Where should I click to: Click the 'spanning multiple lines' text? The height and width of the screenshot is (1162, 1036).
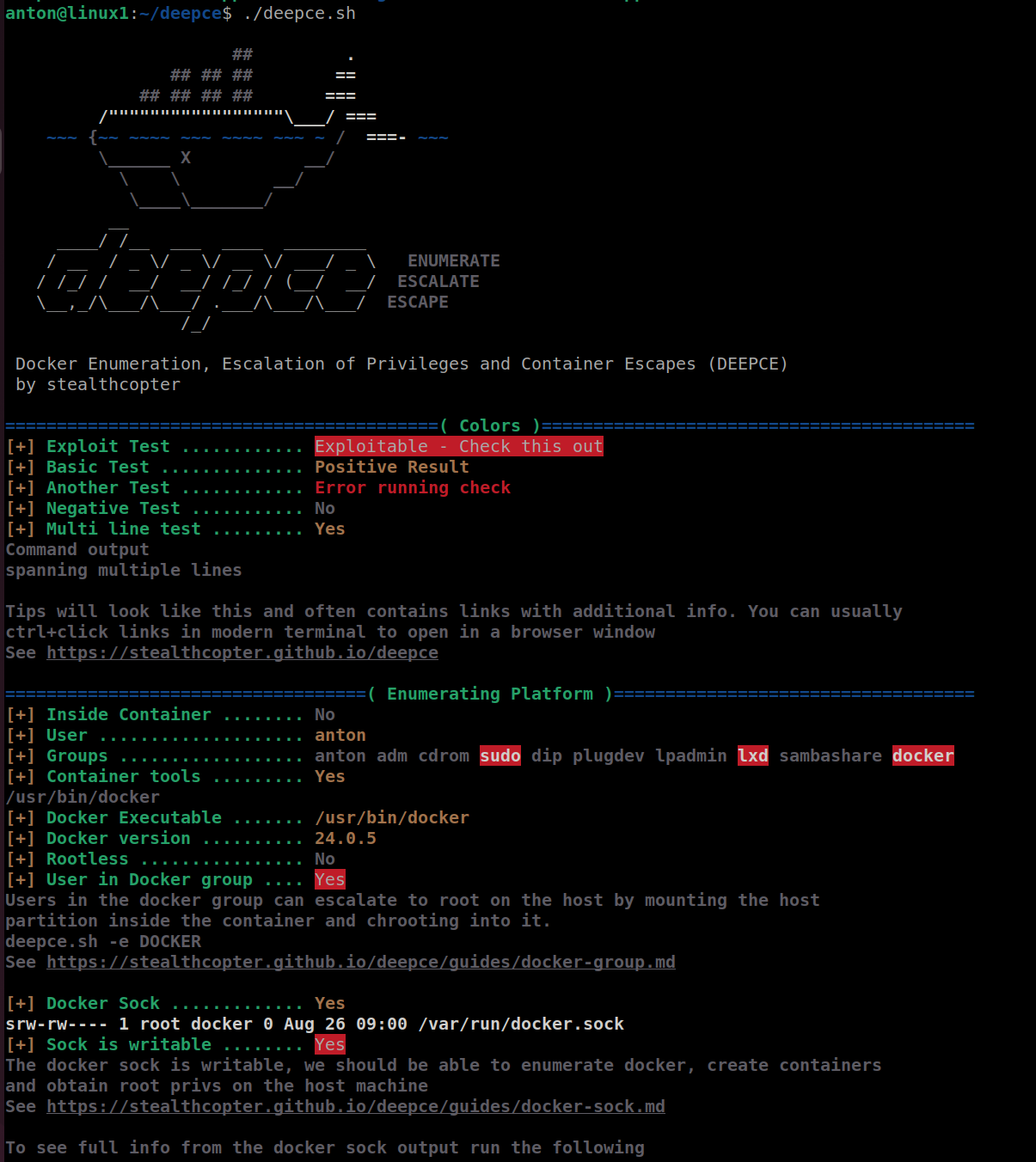[x=124, y=571]
